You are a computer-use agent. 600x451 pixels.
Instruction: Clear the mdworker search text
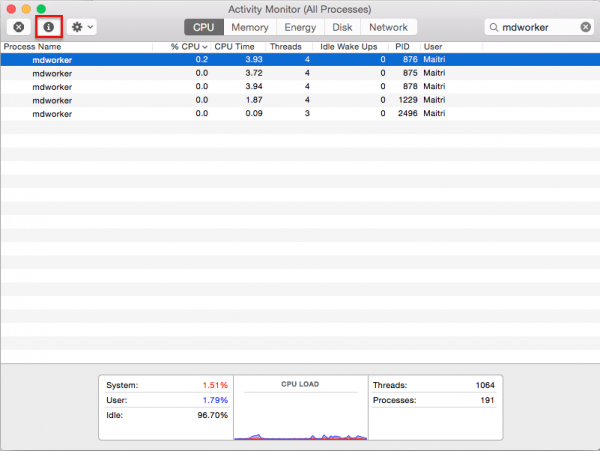click(x=586, y=27)
